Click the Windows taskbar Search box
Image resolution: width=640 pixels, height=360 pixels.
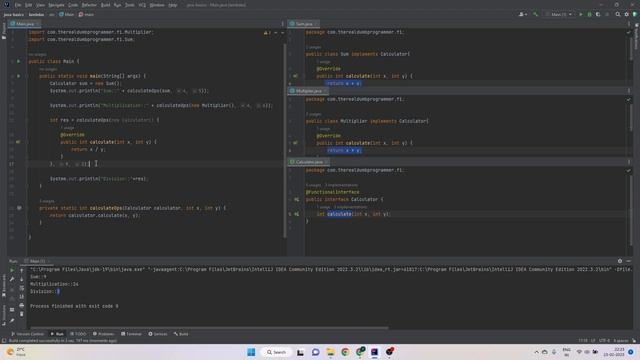(x=276, y=352)
